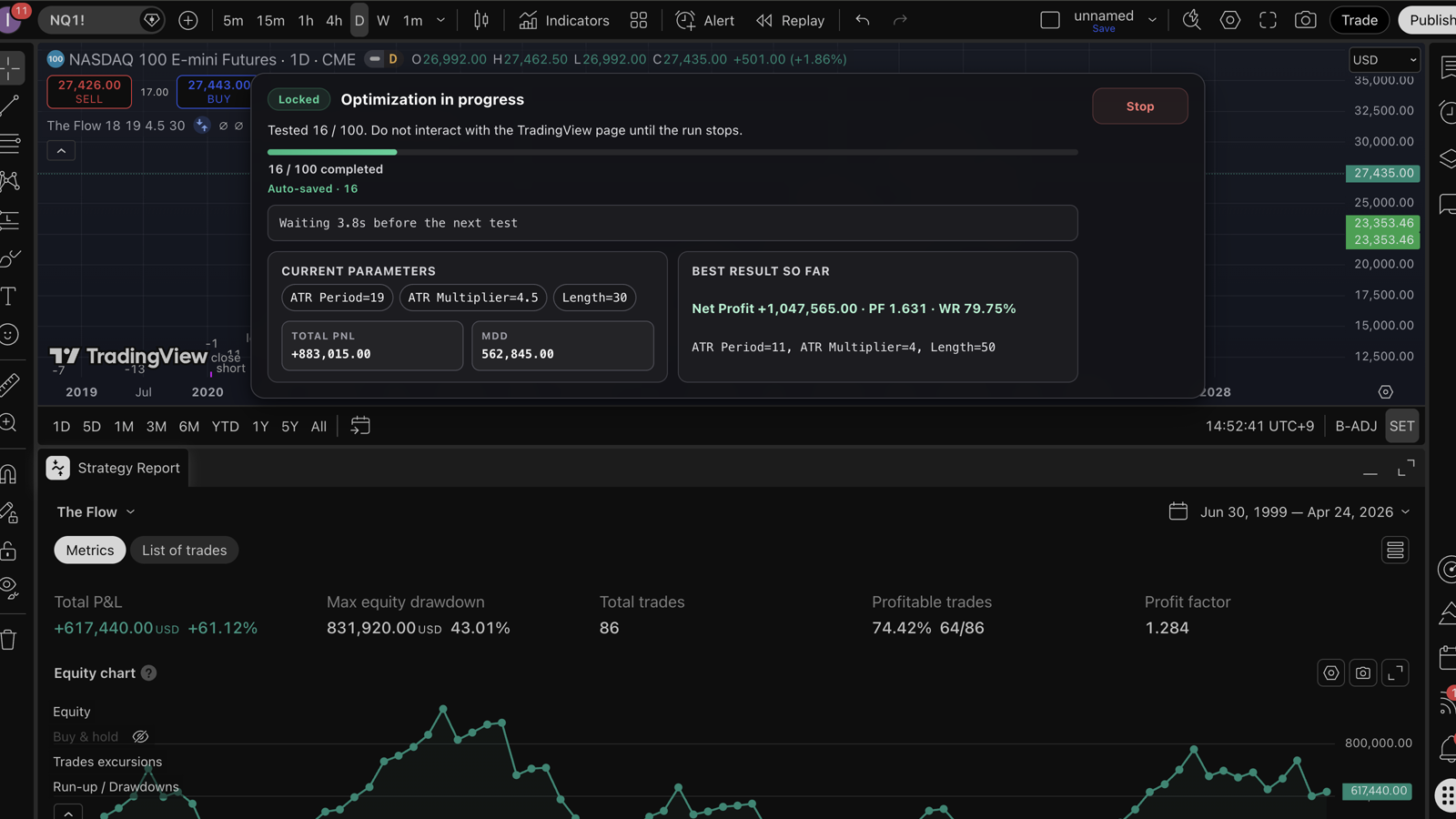This screenshot has width=1456, height=819.
Task: Switch to the Metrics tab
Action: coord(90,550)
